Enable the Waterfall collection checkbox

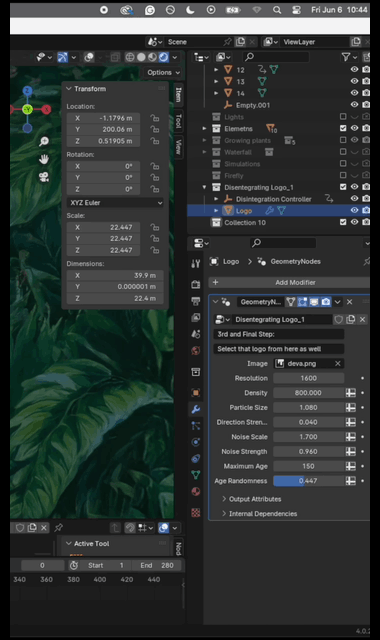tap(343, 152)
